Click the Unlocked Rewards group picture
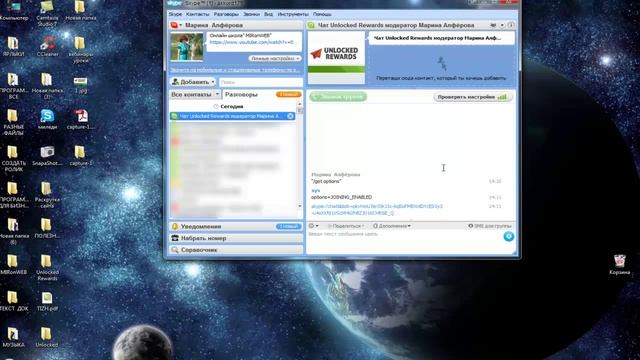 tap(336, 58)
